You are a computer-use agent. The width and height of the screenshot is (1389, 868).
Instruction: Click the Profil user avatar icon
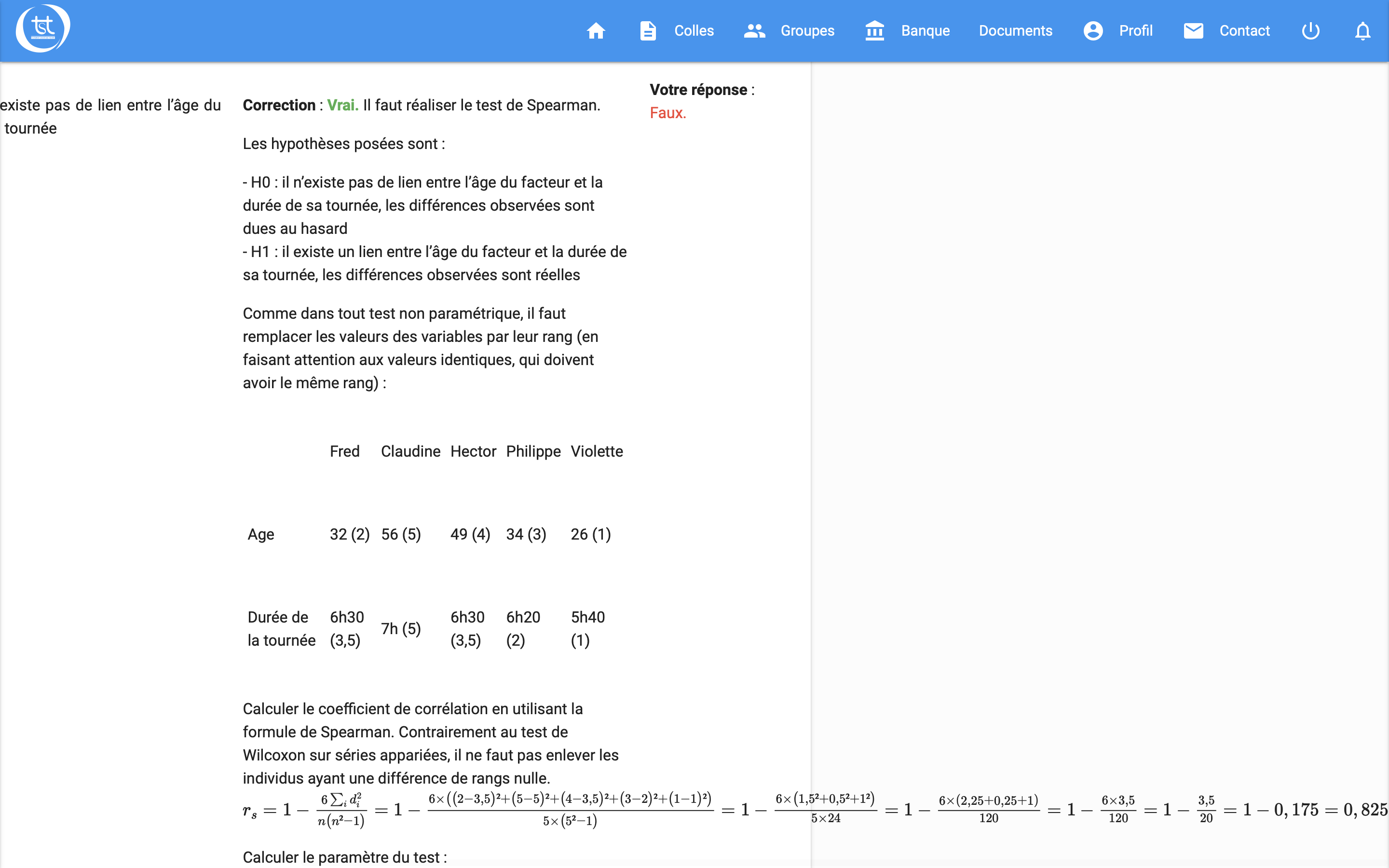click(x=1093, y=30)
